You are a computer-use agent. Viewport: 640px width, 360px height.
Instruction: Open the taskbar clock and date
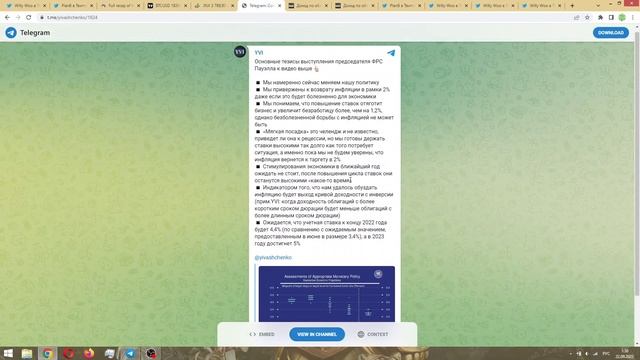[x=625, y=353]
